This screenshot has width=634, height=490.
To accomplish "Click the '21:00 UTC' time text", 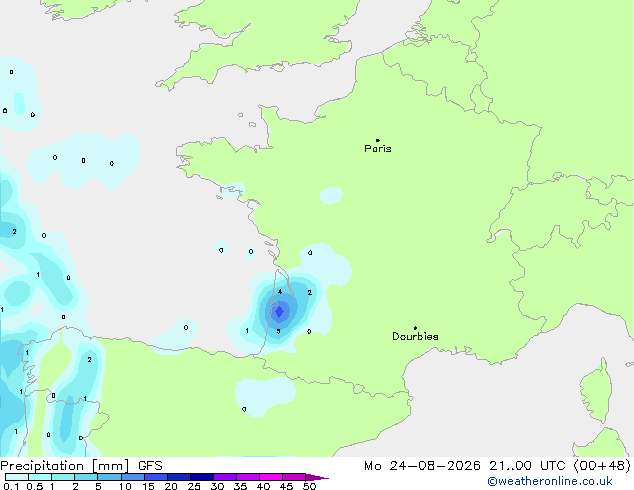I will (x=527, y=466).
